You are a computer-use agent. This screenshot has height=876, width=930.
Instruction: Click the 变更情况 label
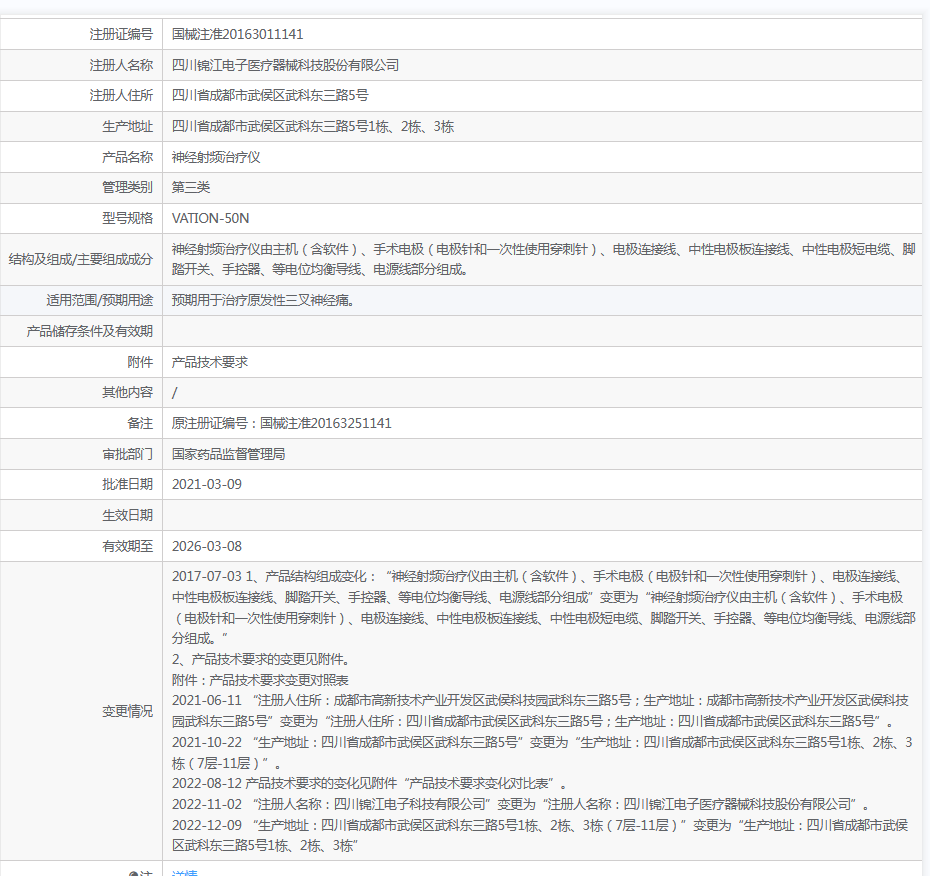[x=128, y=711]
